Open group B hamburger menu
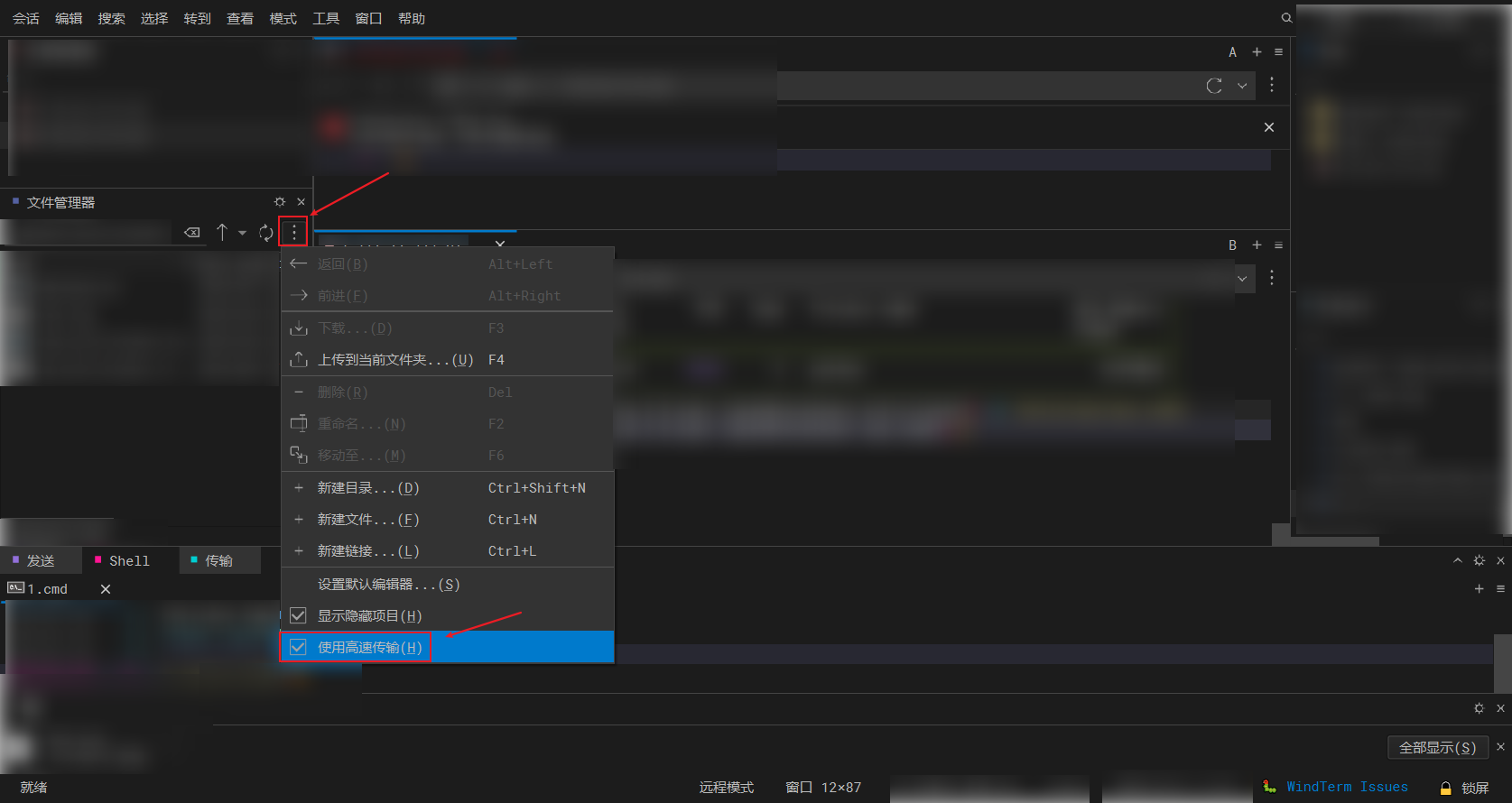This screenshot has height=803, width=1512. (x=1278, y=245)
